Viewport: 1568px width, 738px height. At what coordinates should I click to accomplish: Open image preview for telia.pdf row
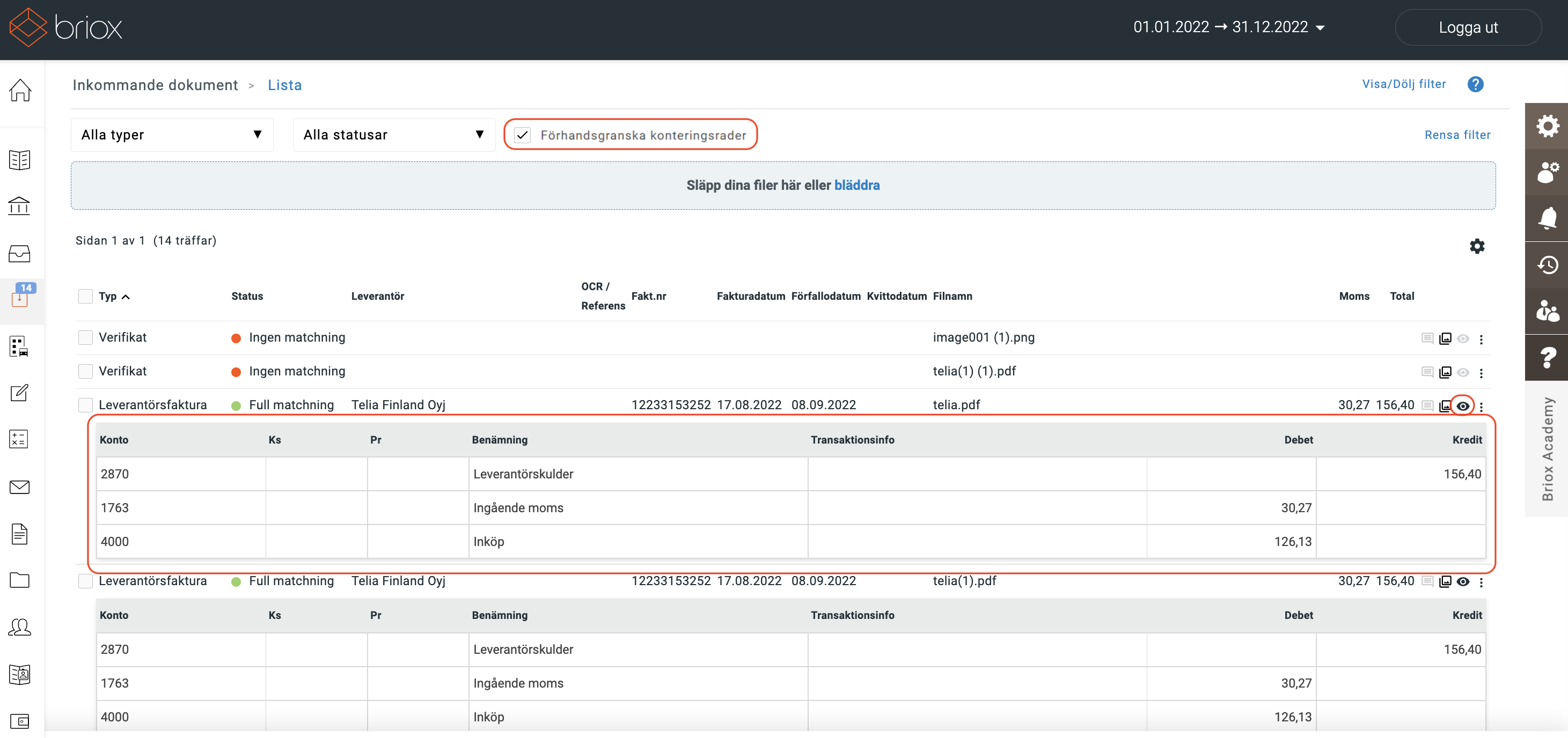[x=1445, y=406]
